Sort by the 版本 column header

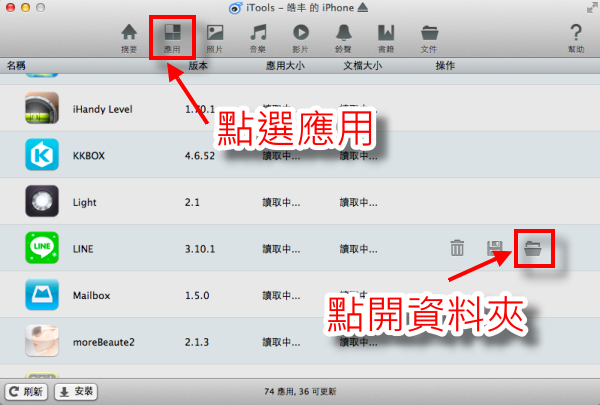(x=198, y=66)
